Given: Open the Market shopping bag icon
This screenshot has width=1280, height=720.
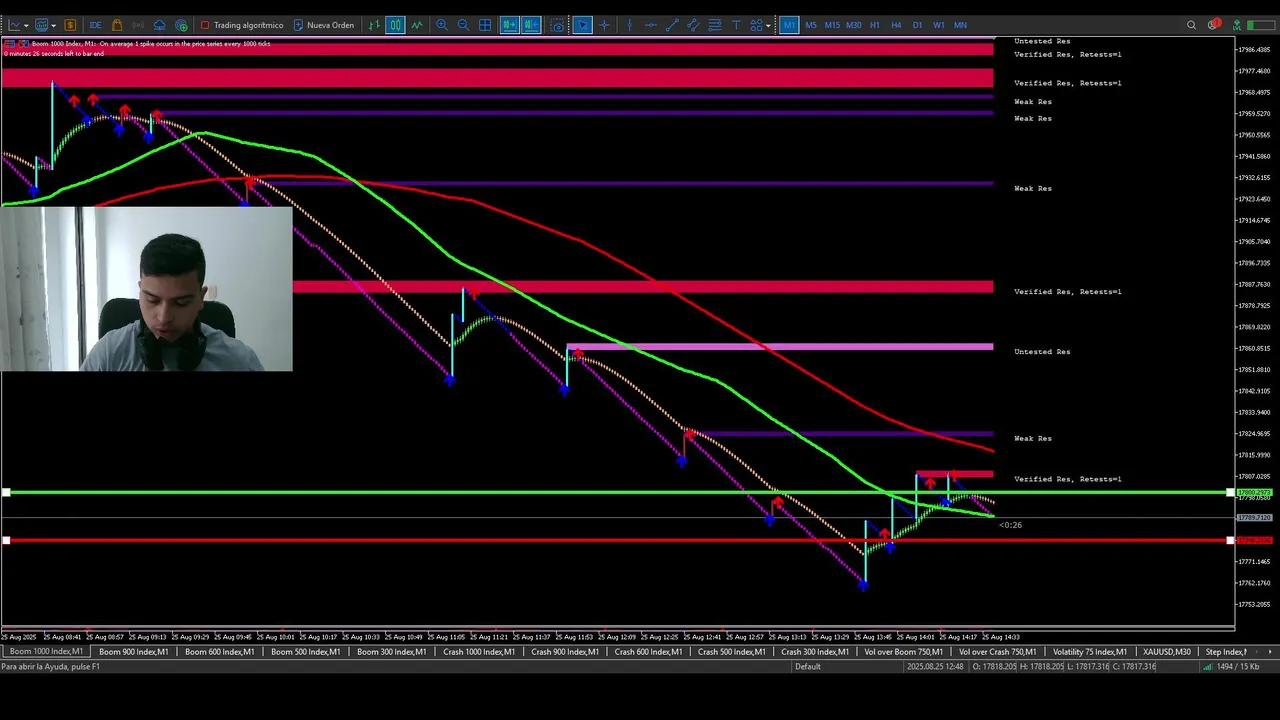Looking at the screenshot, I should (117, 25).
